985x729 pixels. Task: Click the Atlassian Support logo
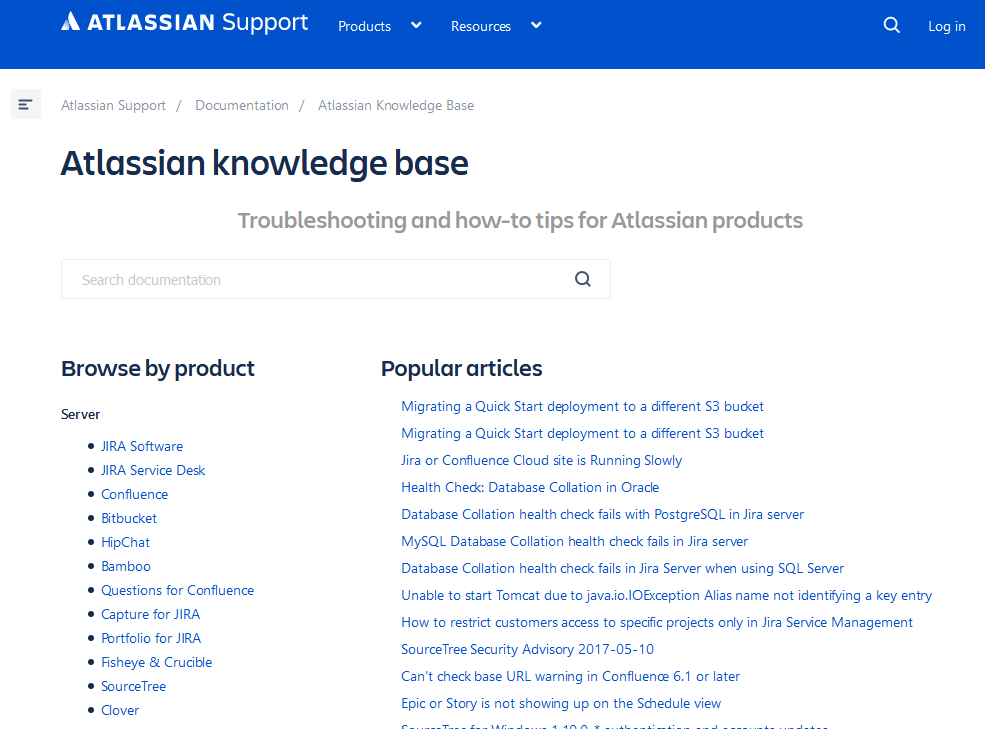185,23
